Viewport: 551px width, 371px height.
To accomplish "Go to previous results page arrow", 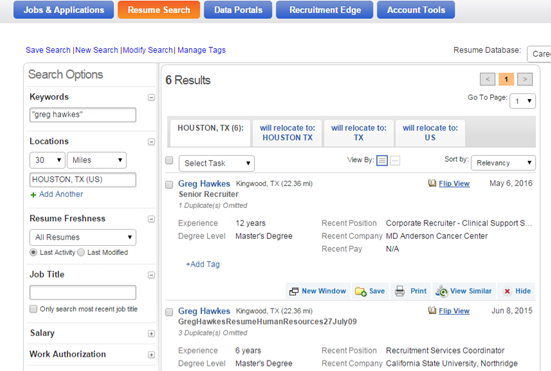I will (x=488, y=79).
